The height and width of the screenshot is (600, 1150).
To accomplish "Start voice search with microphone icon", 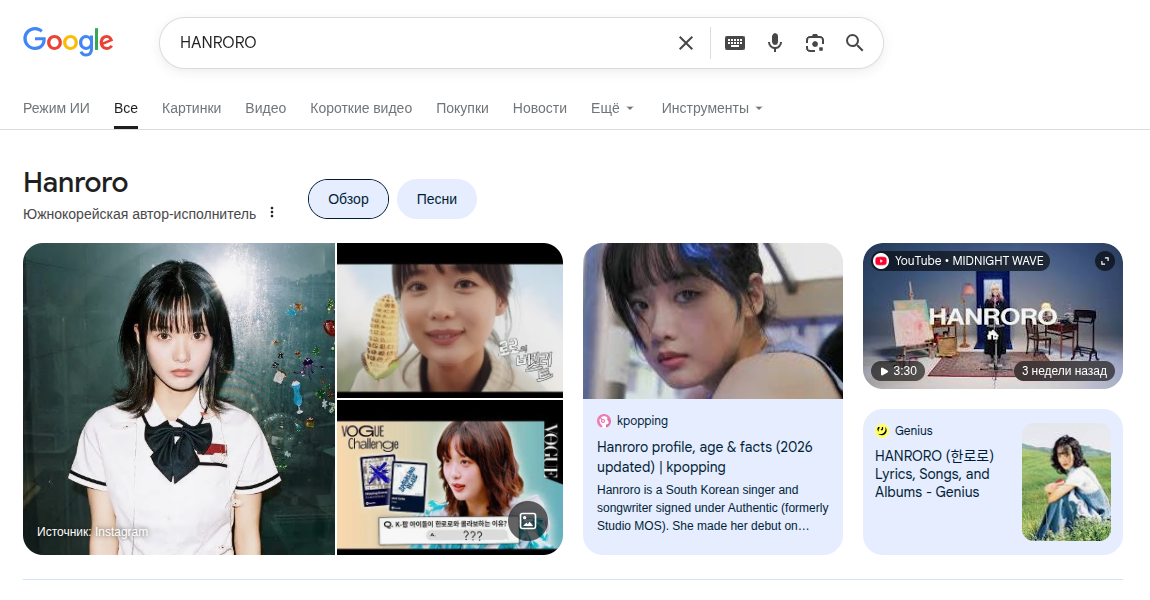I will (x=774, y=43).
